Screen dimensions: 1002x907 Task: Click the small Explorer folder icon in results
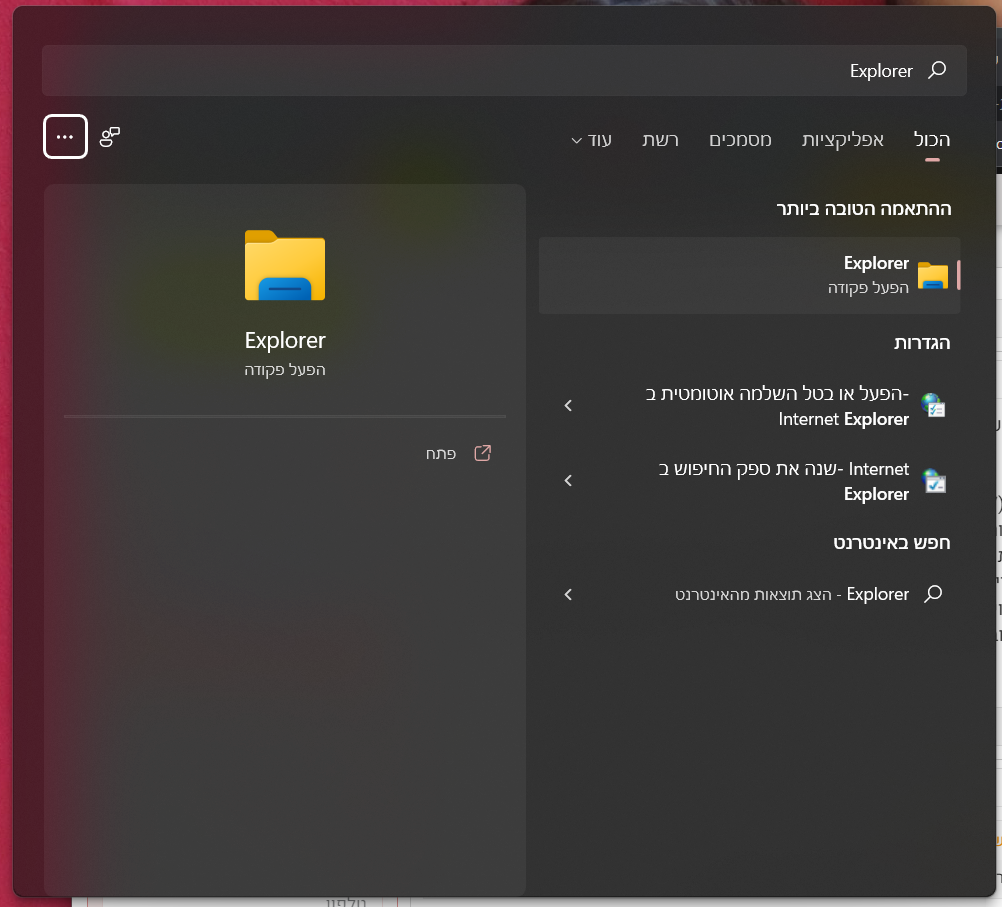(x=932, y=275)
